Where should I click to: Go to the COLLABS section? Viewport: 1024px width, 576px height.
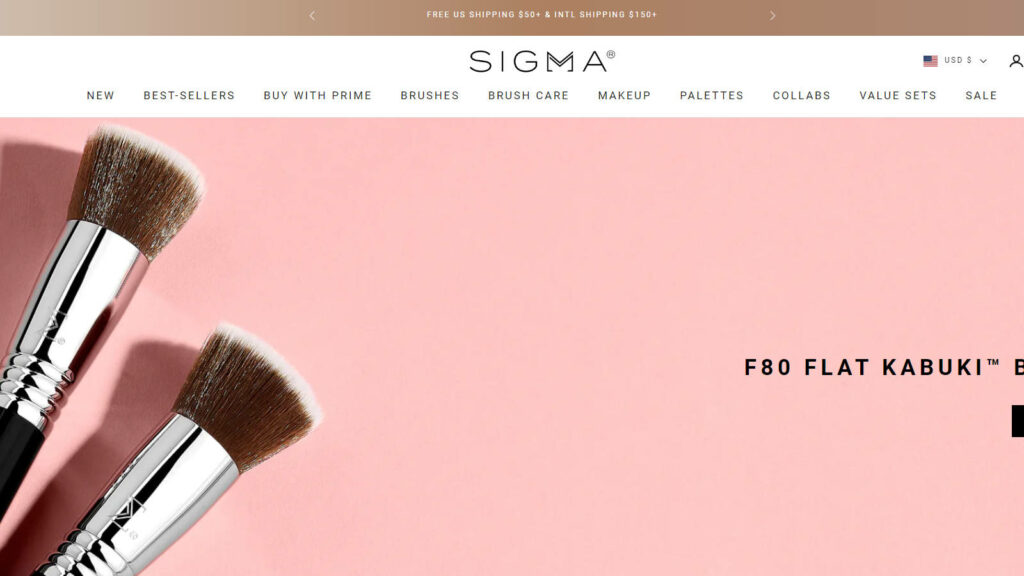(801, 95)
